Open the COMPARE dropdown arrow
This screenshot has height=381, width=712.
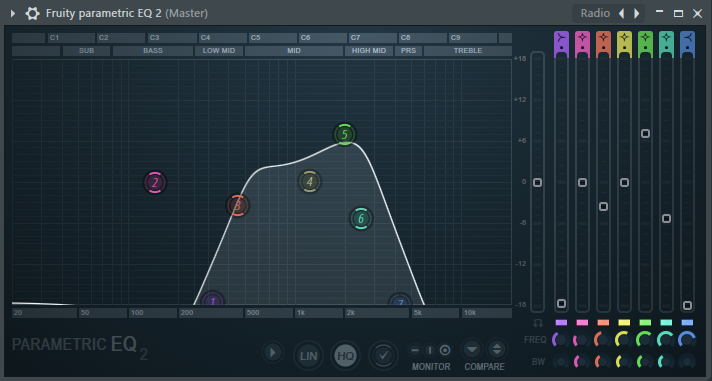(x=472, y=350)
